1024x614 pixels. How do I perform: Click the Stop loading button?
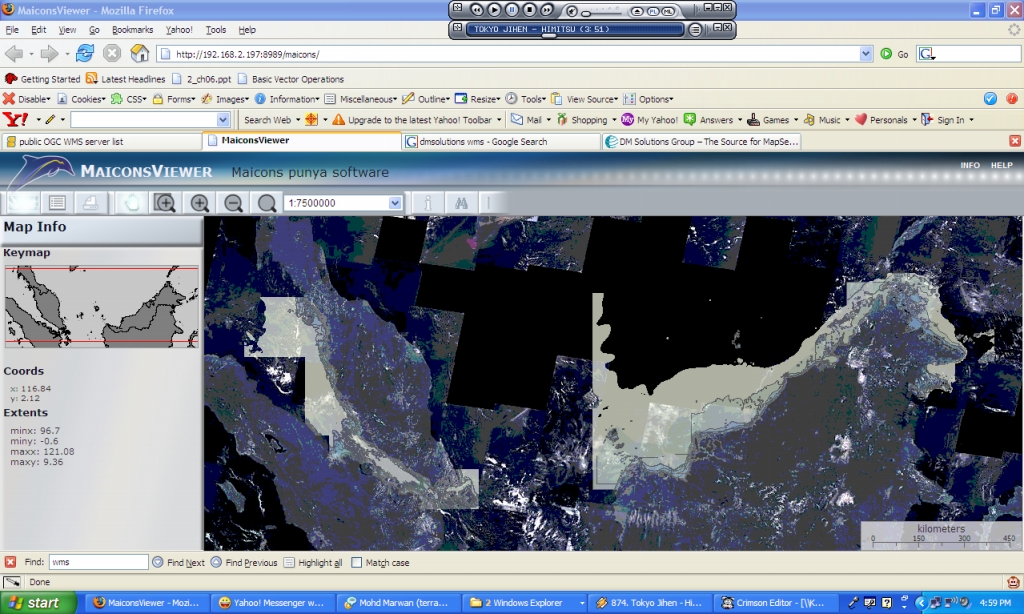pos(112,54)
